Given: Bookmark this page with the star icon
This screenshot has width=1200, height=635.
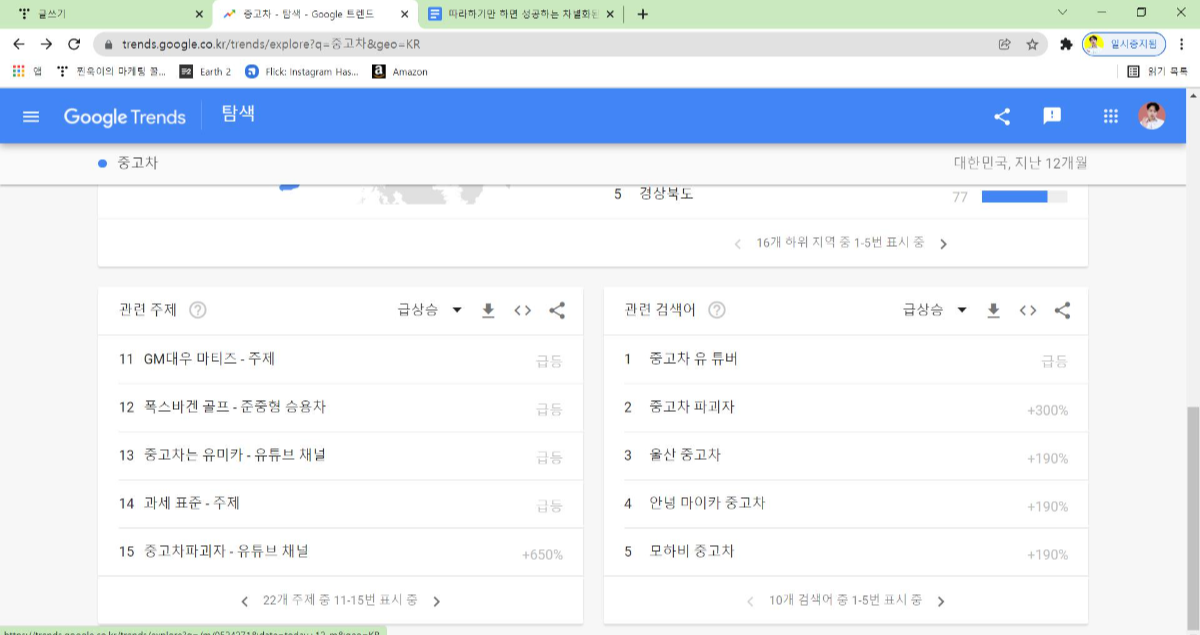Looking at the screenshot, I should point(1032,44).
